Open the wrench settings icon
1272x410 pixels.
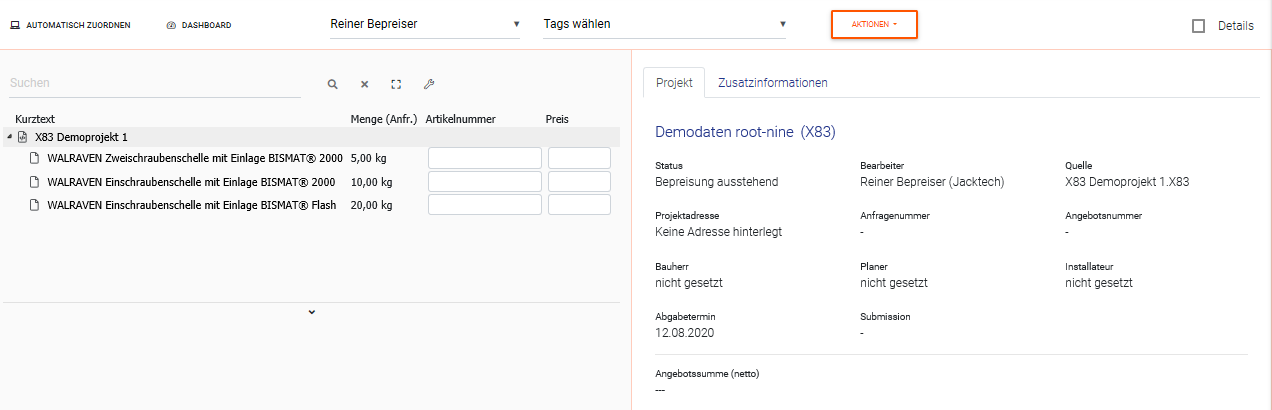(429, 85)
